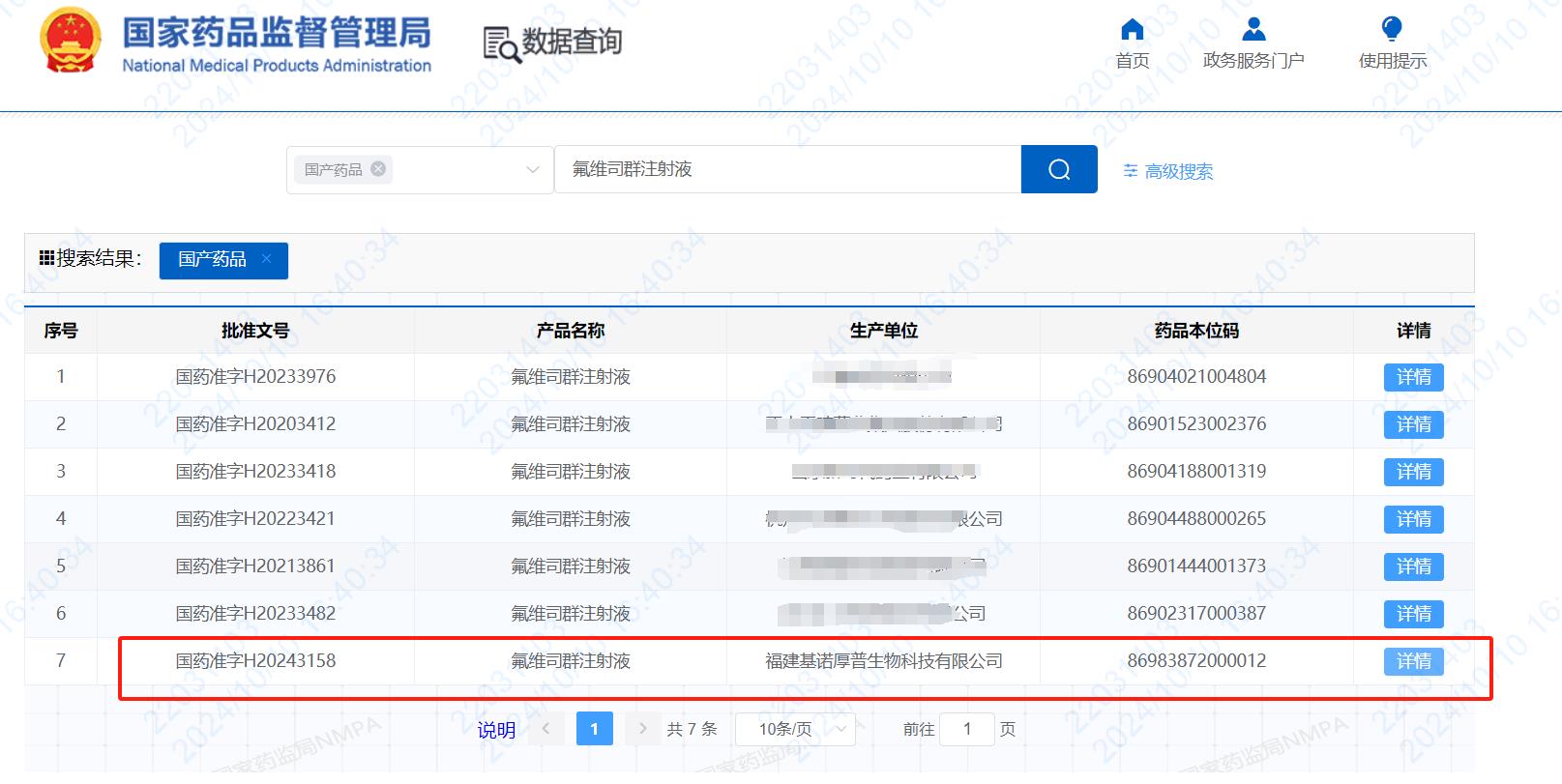Open 详情 for 国药准字H20233976
Screen dimensions: 1562x784
pyautogui.click(x=1413, y=377)
